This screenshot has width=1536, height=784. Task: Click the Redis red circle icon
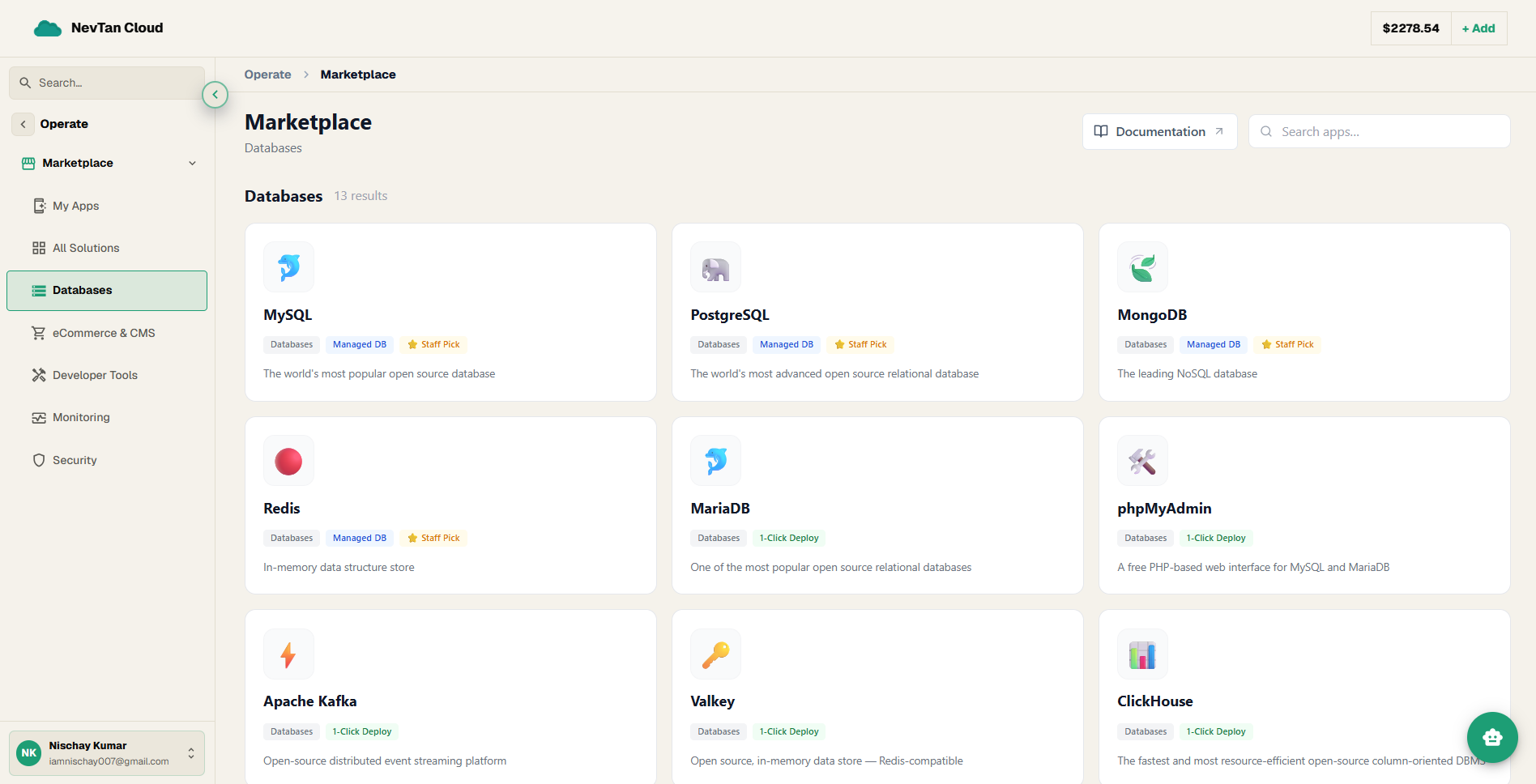click(288, 461)
